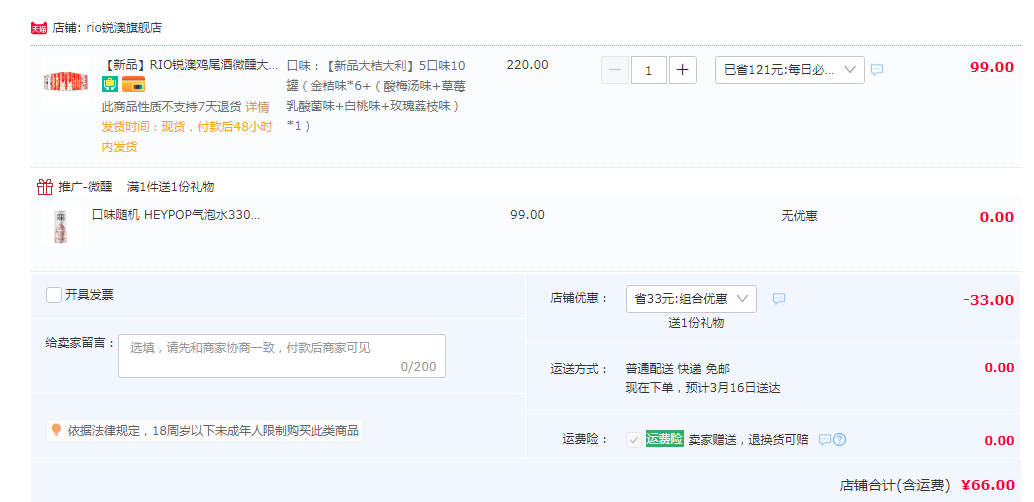Click the chat bubble icon beside item discount

[876, 69]
